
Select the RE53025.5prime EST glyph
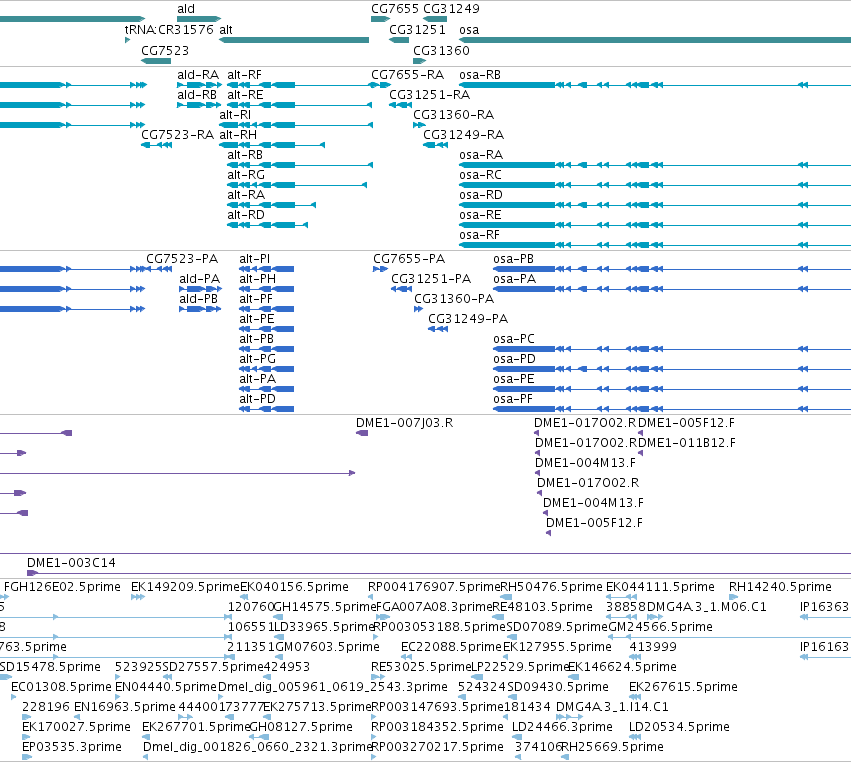click(x=378, y=677)
